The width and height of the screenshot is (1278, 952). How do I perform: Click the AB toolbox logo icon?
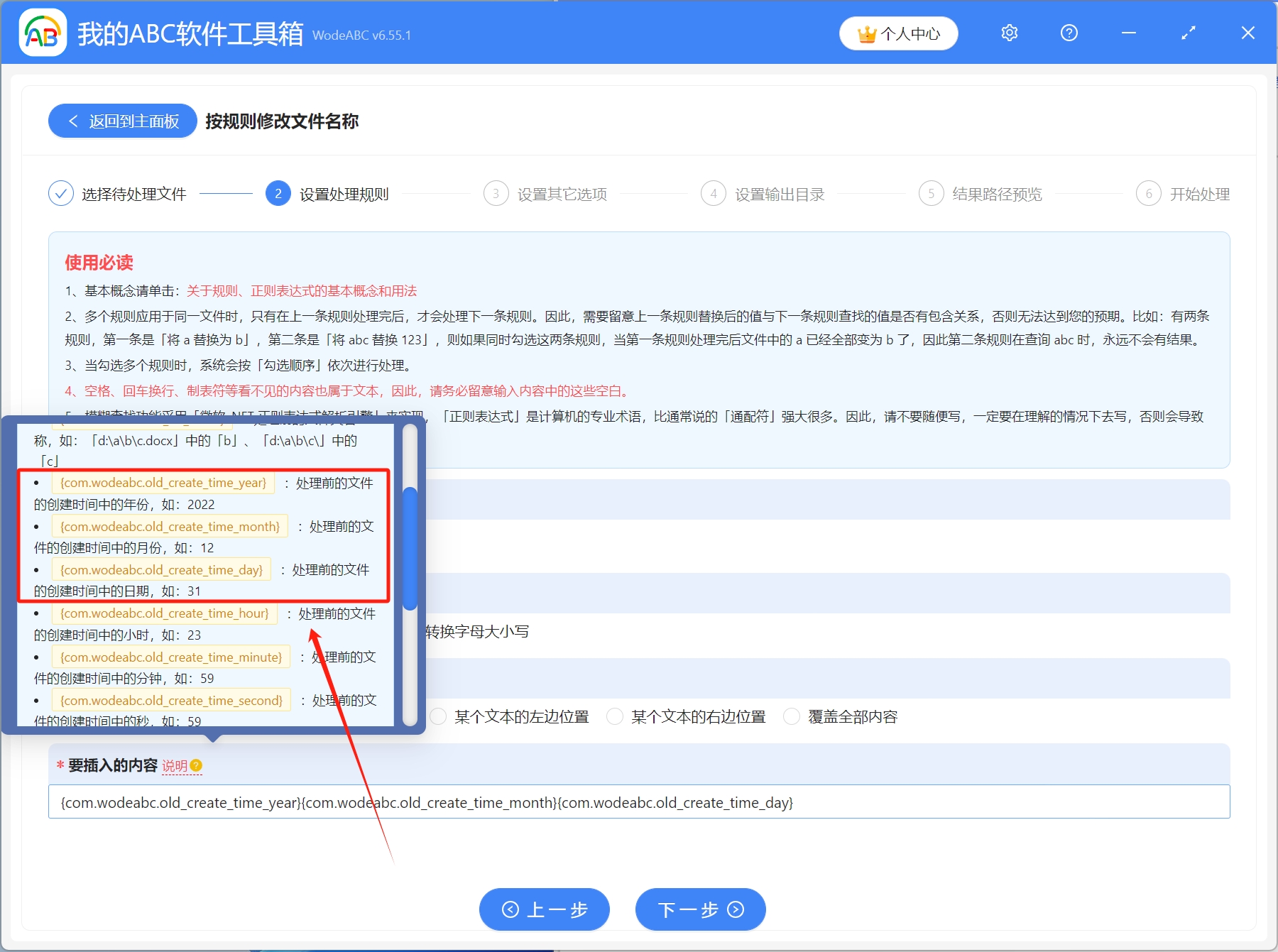(x=43, y=33)
